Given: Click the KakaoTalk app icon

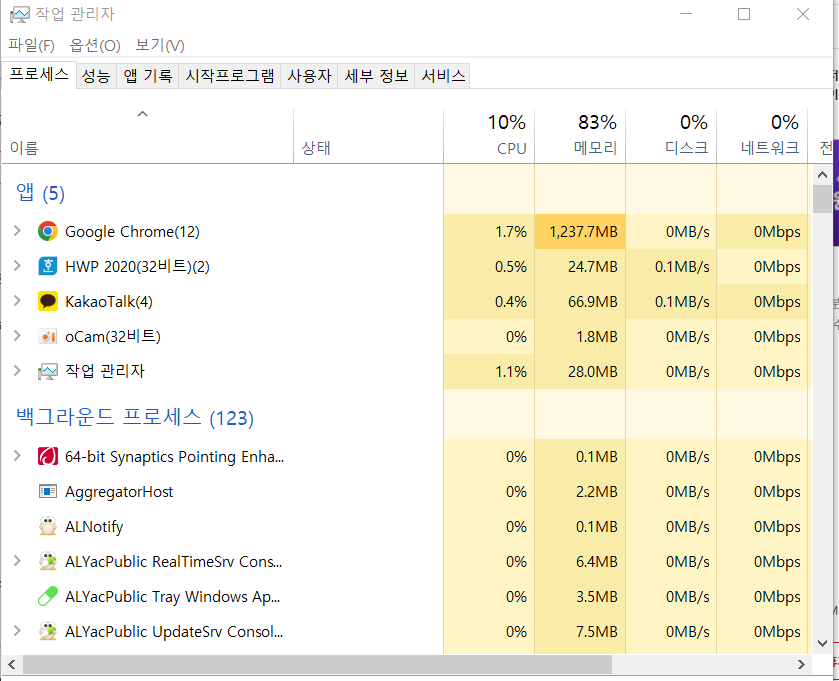Looking at the screenshot, I should [x=48, y=301].
